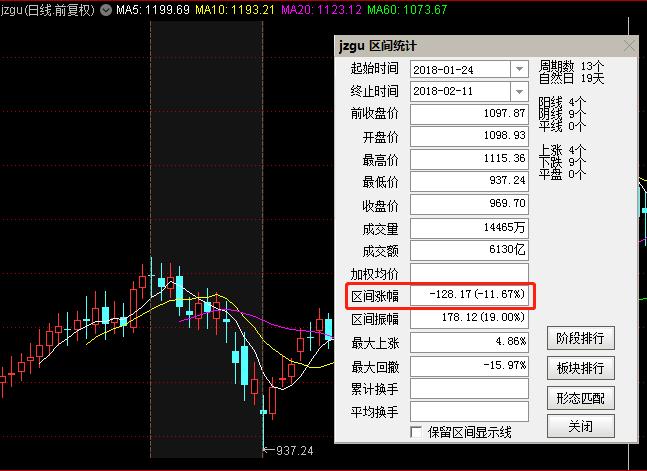Screen dimensions: 647x471
Task: Select the 前收盘价 value 1097.87
Action: [x=469, y=114]
